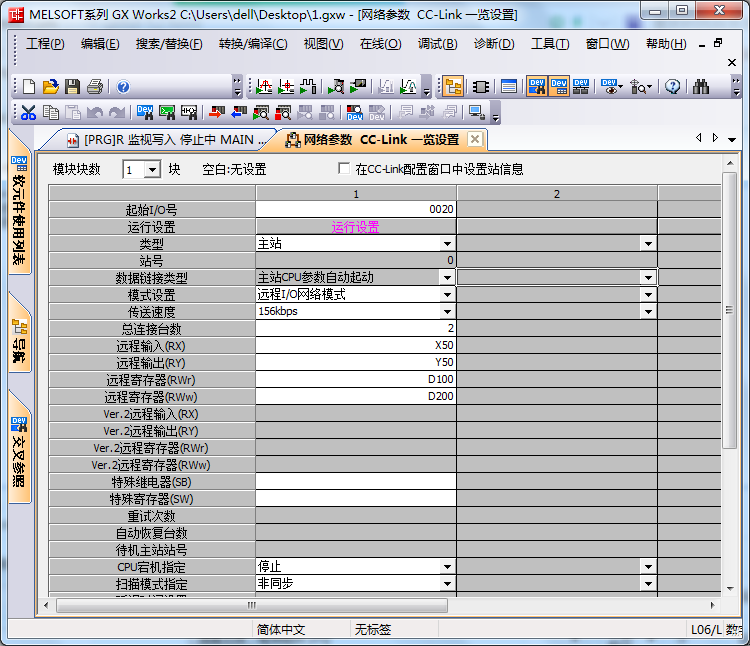Viewport: 750px width, 646px height.
Task: Click the 起始I/O号 field showing 0020
Action: 356,209
